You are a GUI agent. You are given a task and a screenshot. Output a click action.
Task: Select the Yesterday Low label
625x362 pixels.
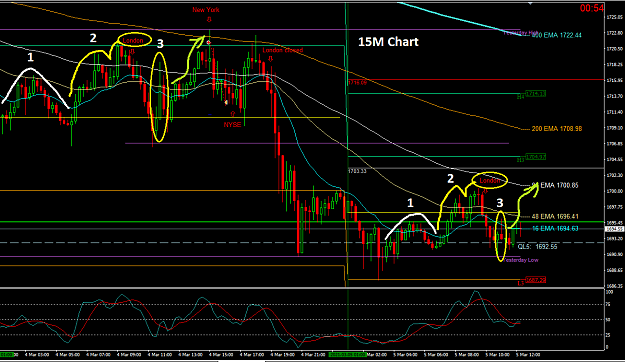pos(521,260)
